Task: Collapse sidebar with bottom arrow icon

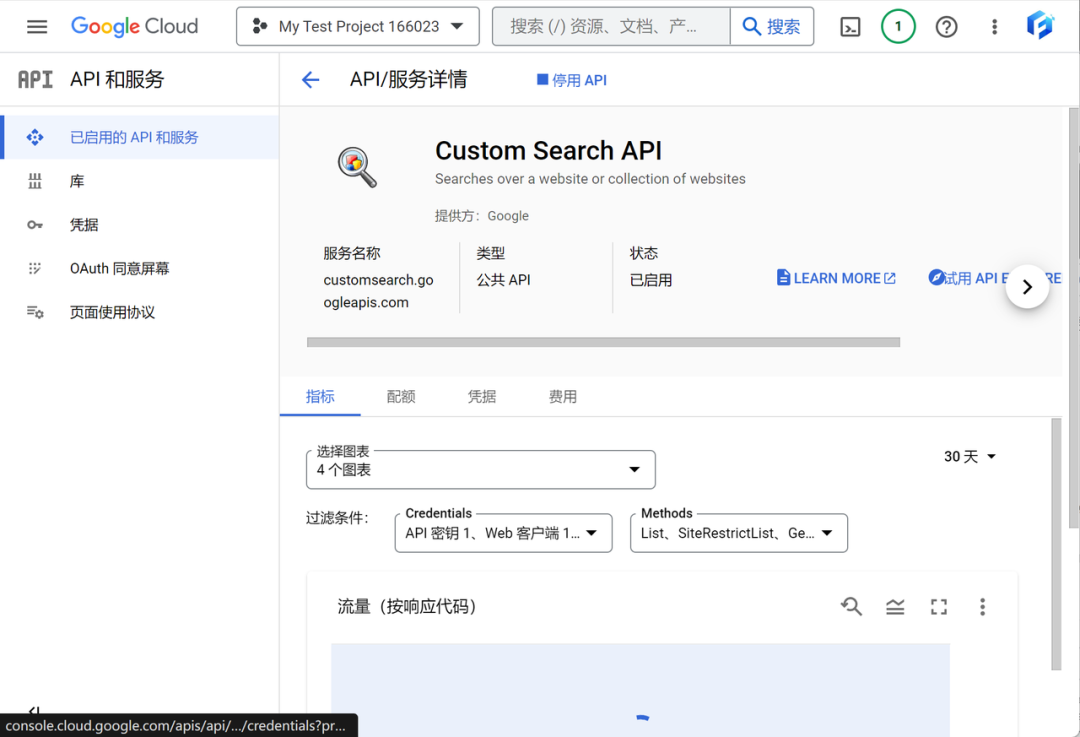Action: [x=34, y=709]
